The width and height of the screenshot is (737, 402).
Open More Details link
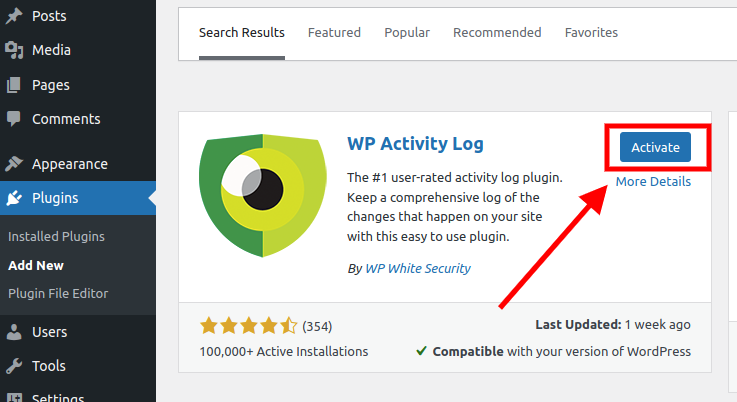[653, 181]
